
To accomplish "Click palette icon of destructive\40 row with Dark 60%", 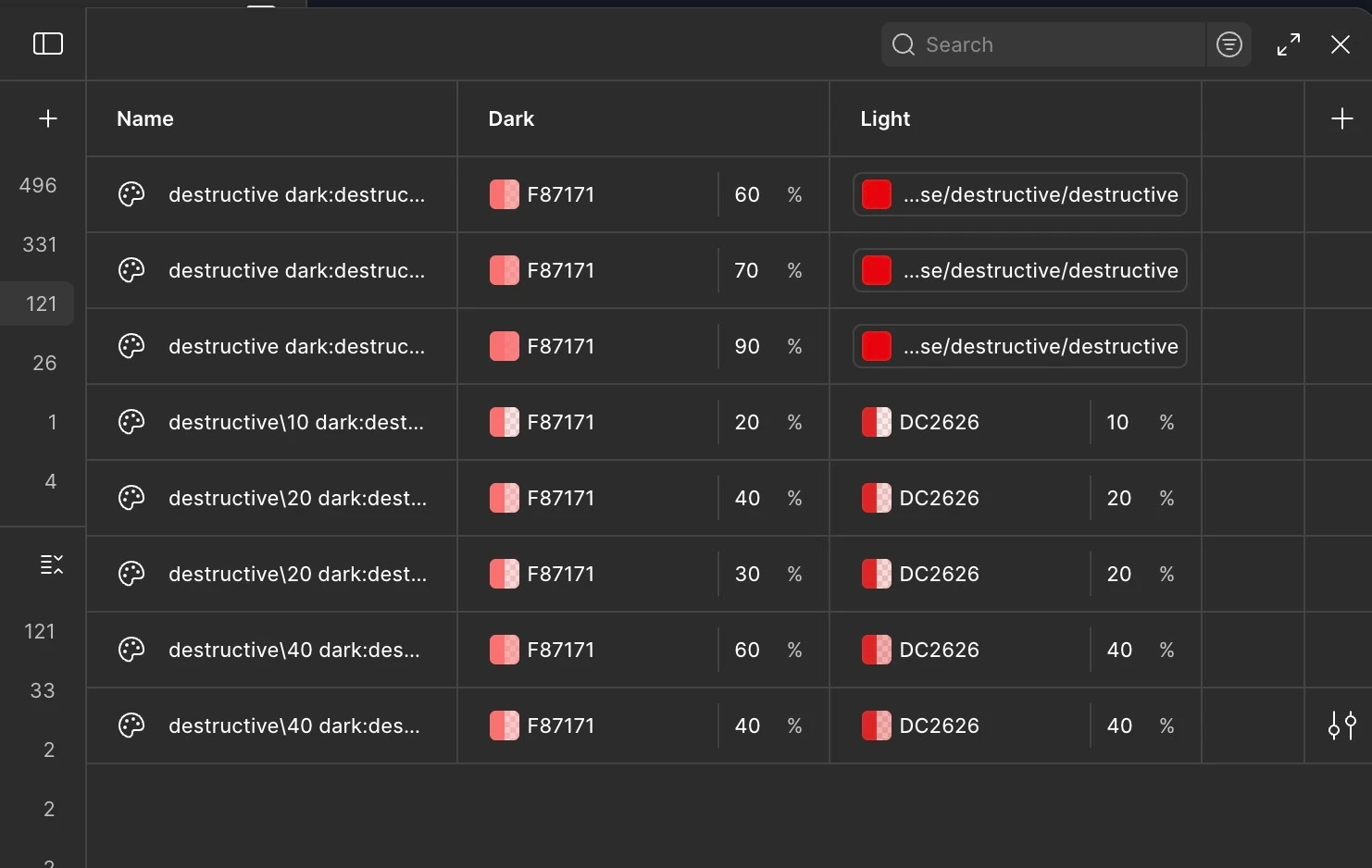I will (x=131, y=650).
